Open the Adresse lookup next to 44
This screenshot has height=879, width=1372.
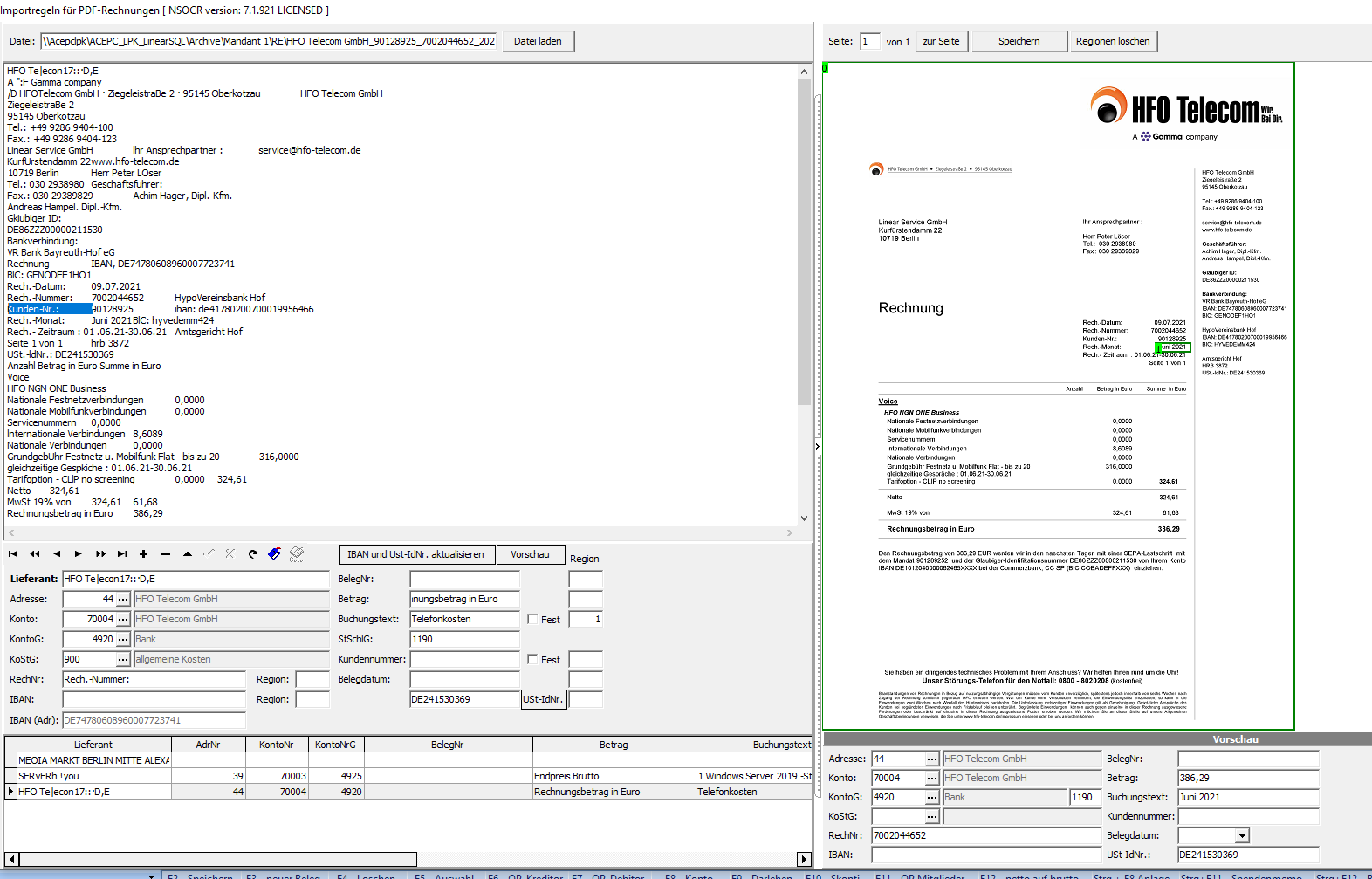click(123, 599)
